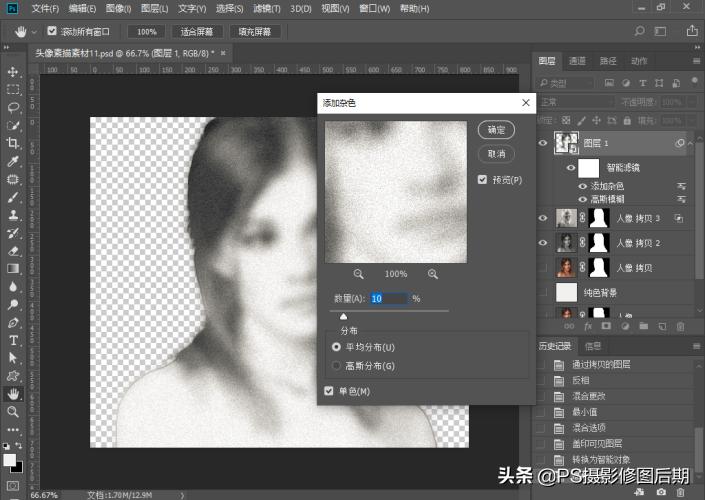Switch to the 通道 tab
This screenshot has width=705, height=500.
pos(577,61)
